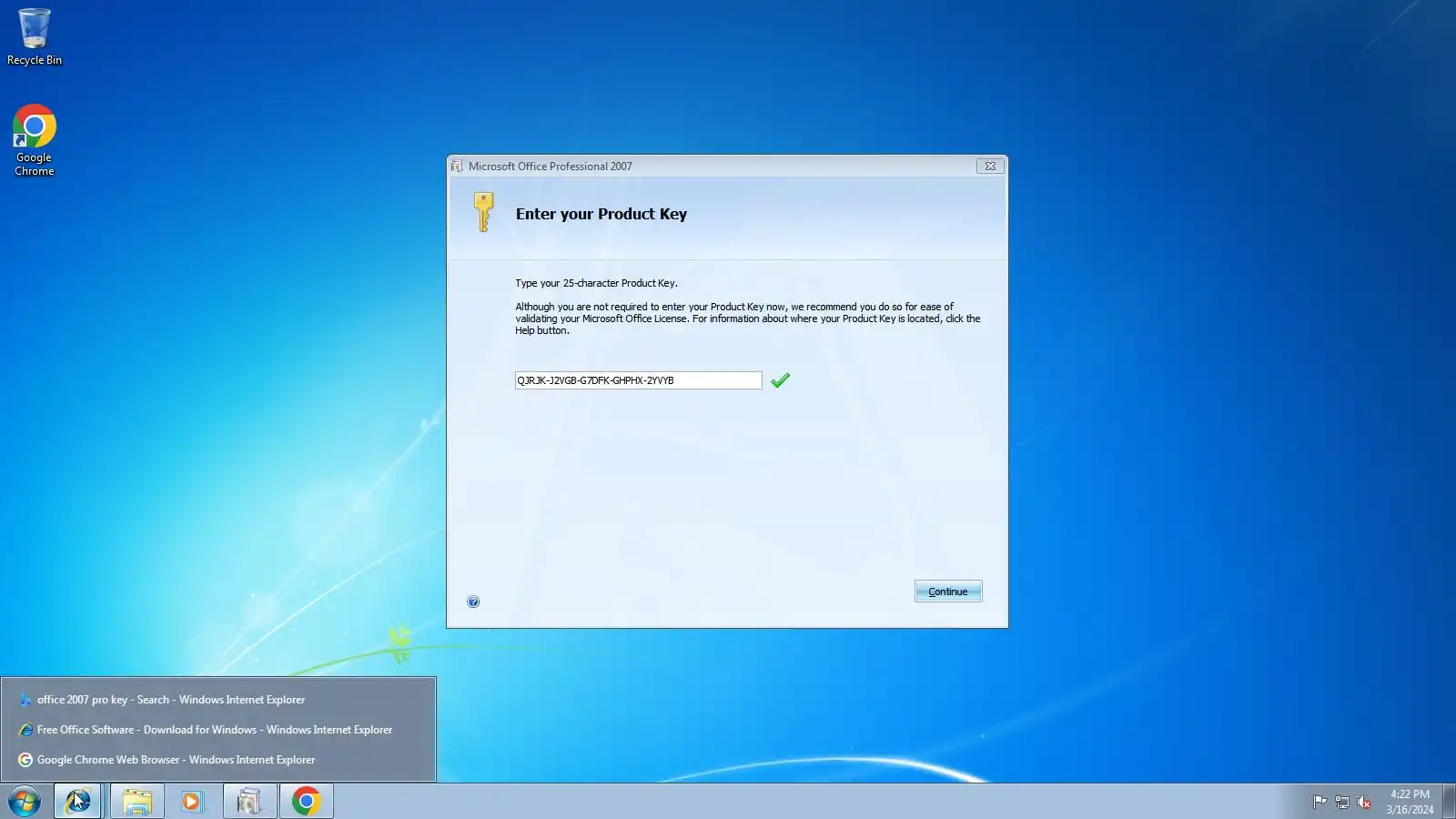The image size is (1456, 819).
Task: Click the Internet Explorer taskbar icon
Action: [77, 802]
